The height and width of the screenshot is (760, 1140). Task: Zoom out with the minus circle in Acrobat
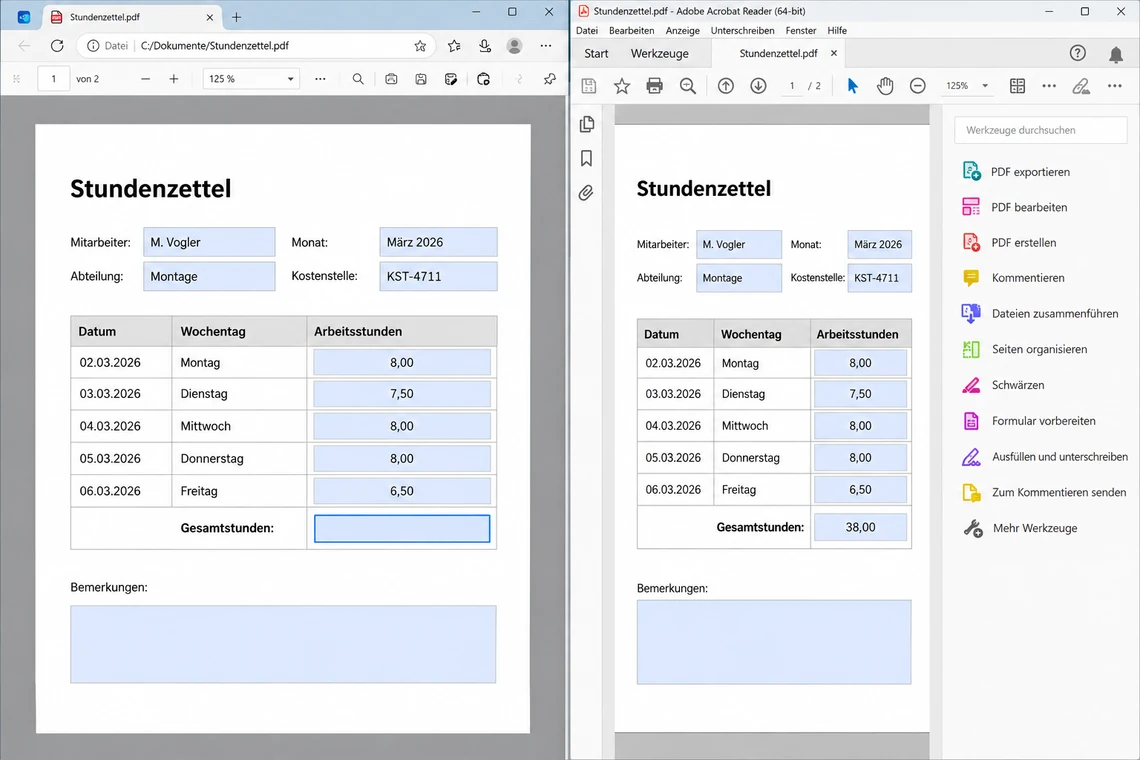(918, 86)
